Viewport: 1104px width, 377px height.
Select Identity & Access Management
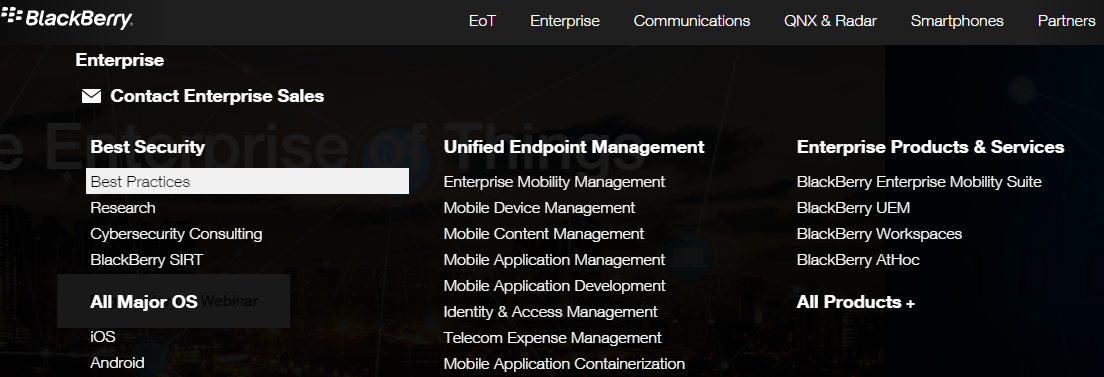coord(551,311)
